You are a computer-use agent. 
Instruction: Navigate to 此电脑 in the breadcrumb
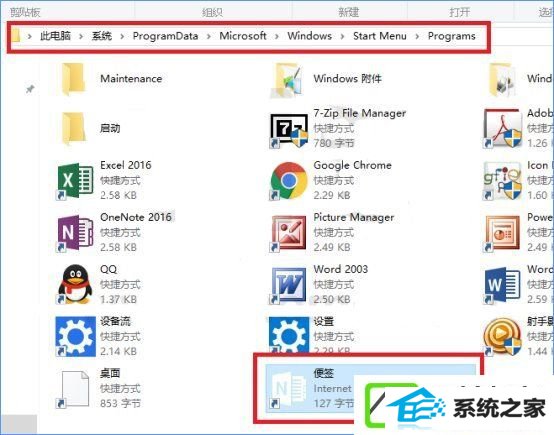pos(55,36)
